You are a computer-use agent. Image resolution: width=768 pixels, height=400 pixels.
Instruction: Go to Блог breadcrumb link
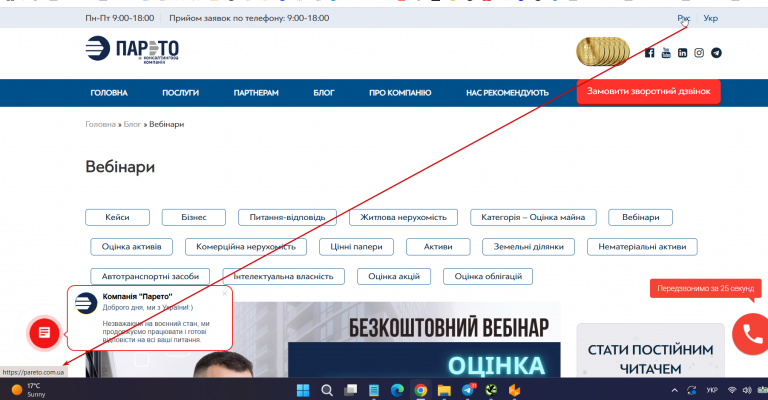pyautogui.click(x=132, y=124)
